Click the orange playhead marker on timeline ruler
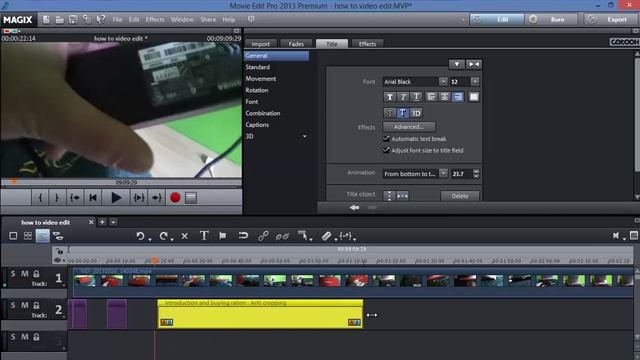The height and width of the screenshot is (360, 640). 155,260
